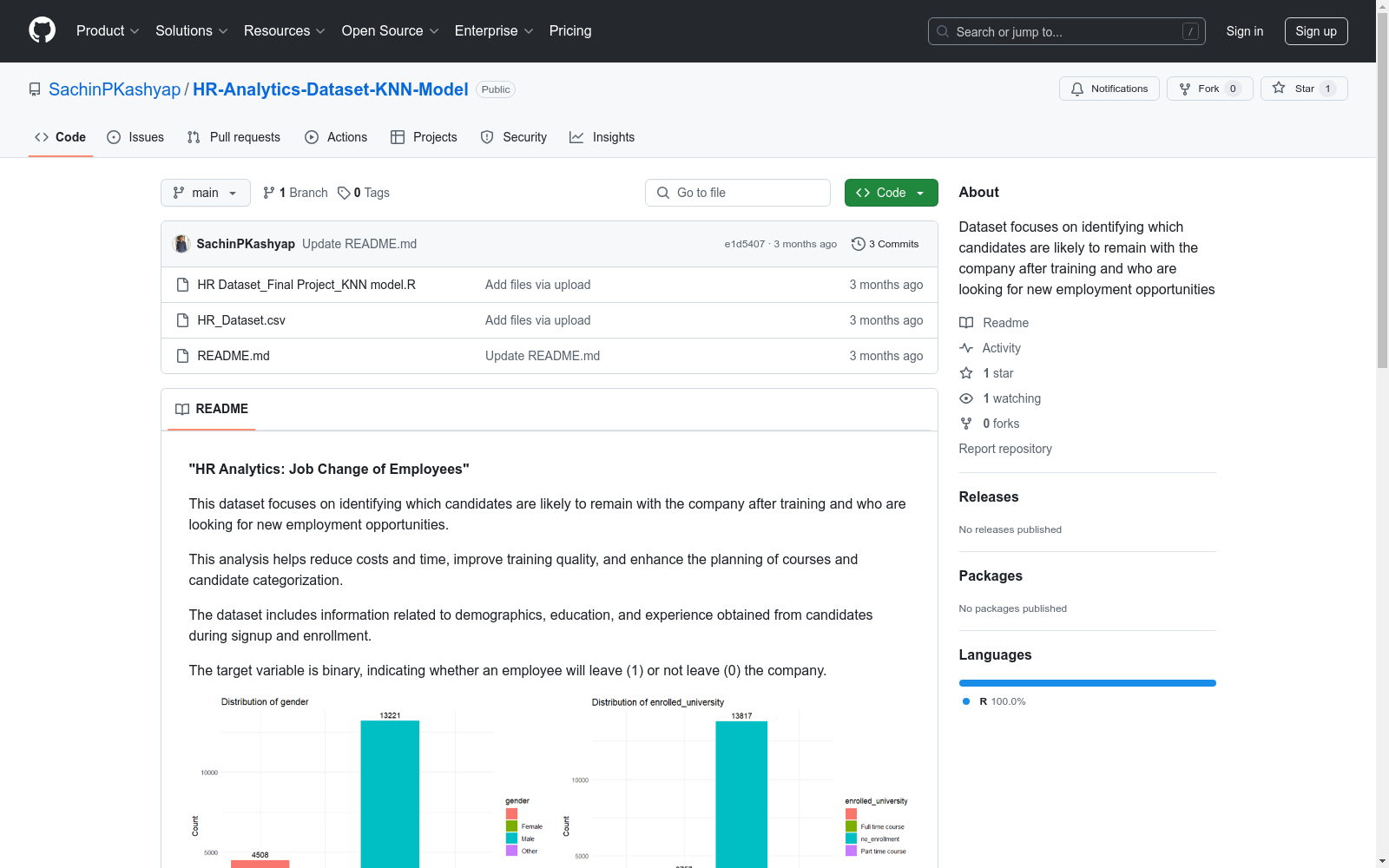The image size is (1389, 868).
Task: Click the Report repository link
Action: (1005, 449)
